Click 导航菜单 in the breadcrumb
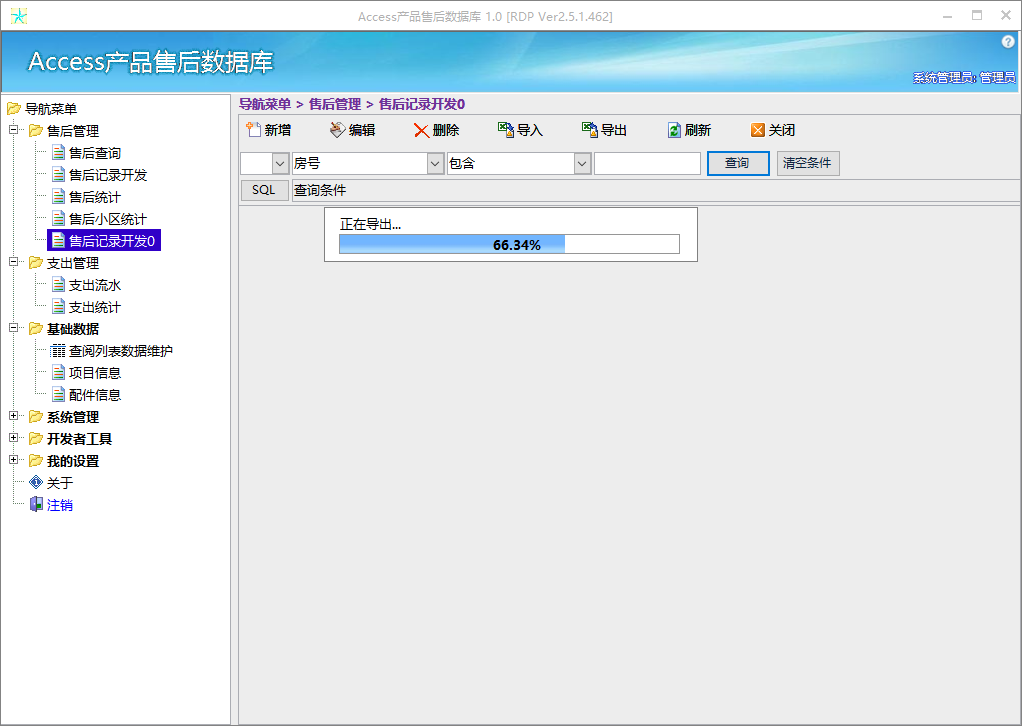This screenshot has height=726, width=1022. pos(265,104)
